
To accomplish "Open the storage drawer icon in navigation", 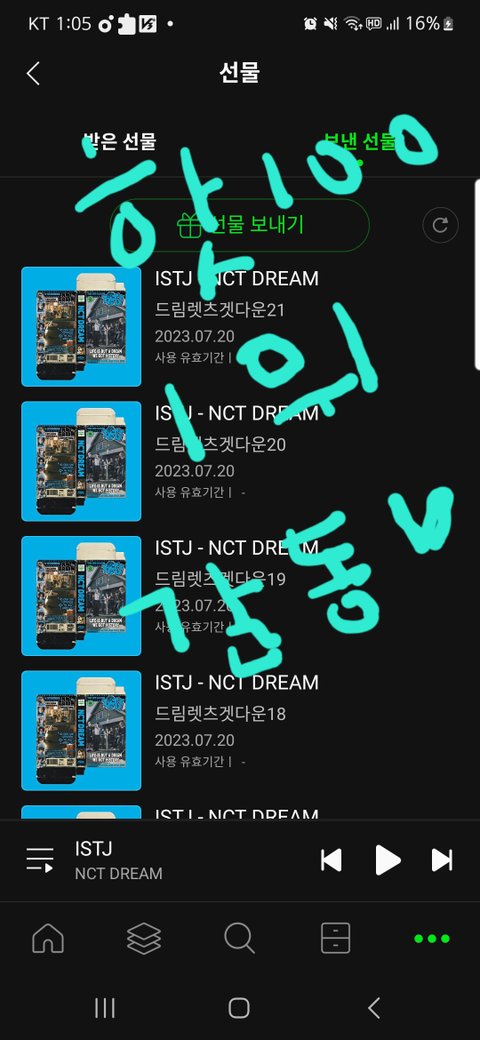I will coord(335,938).
